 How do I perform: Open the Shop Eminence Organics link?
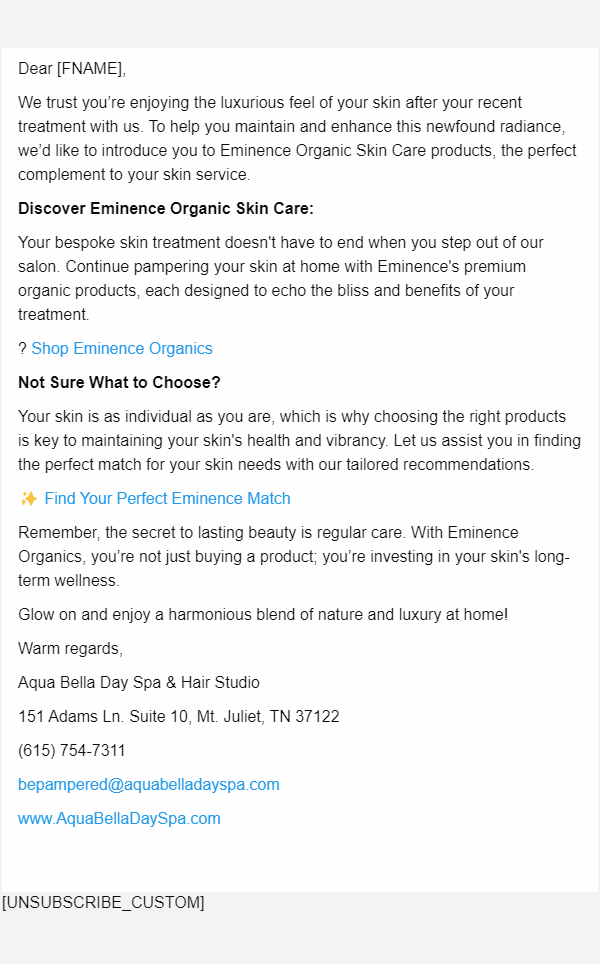pos(122,349)
